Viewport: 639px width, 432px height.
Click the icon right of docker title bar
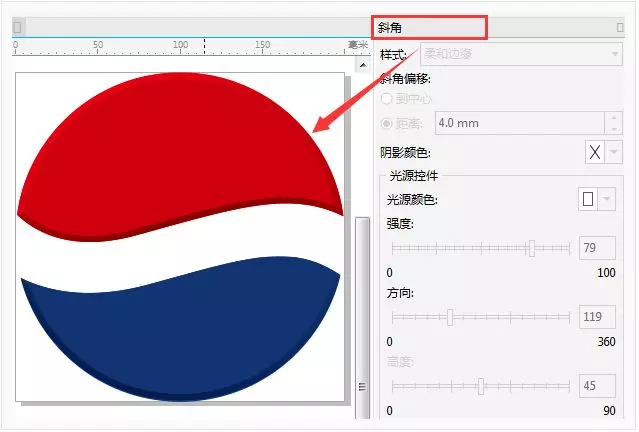(x=620, y=28)
